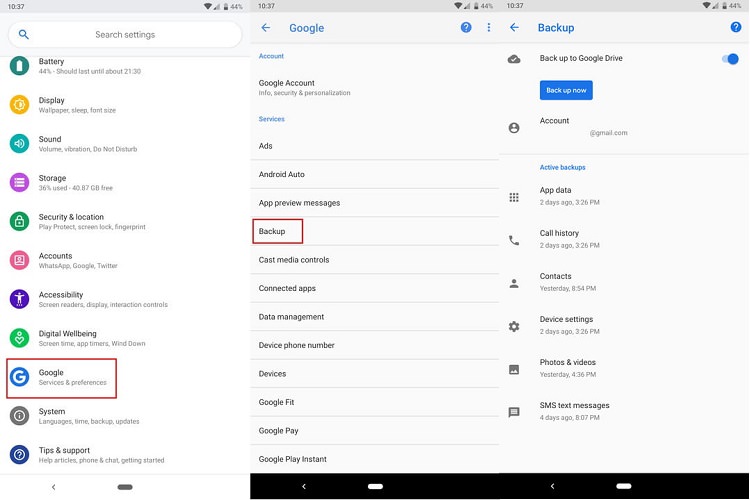
Task: Open Google Play Instant entry
Action: point(375,459)
